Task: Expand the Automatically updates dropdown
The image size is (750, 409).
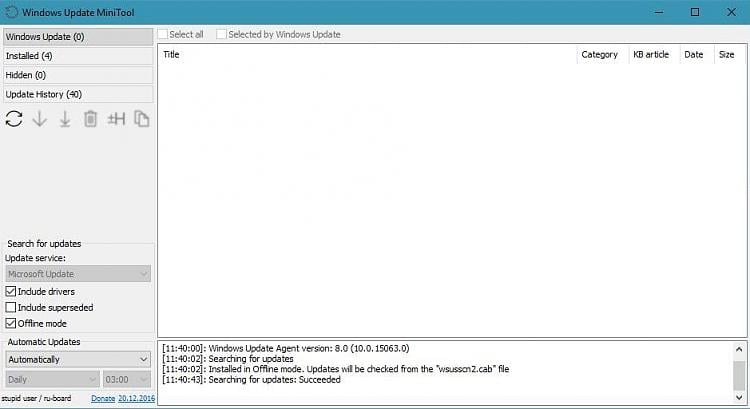Action: [x=78, y=359]
